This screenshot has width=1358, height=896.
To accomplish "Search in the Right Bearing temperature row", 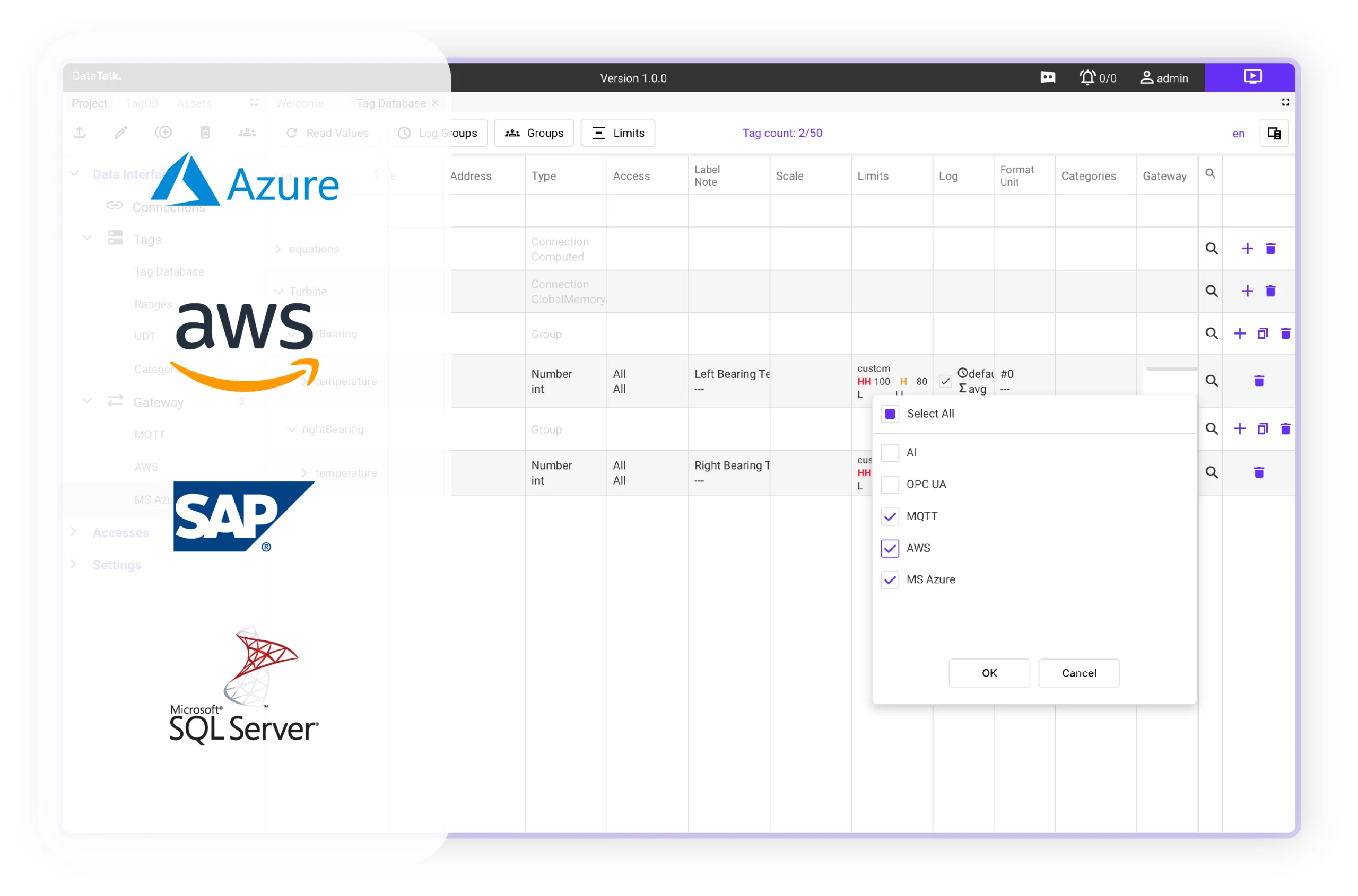I will pos(1212,472).
